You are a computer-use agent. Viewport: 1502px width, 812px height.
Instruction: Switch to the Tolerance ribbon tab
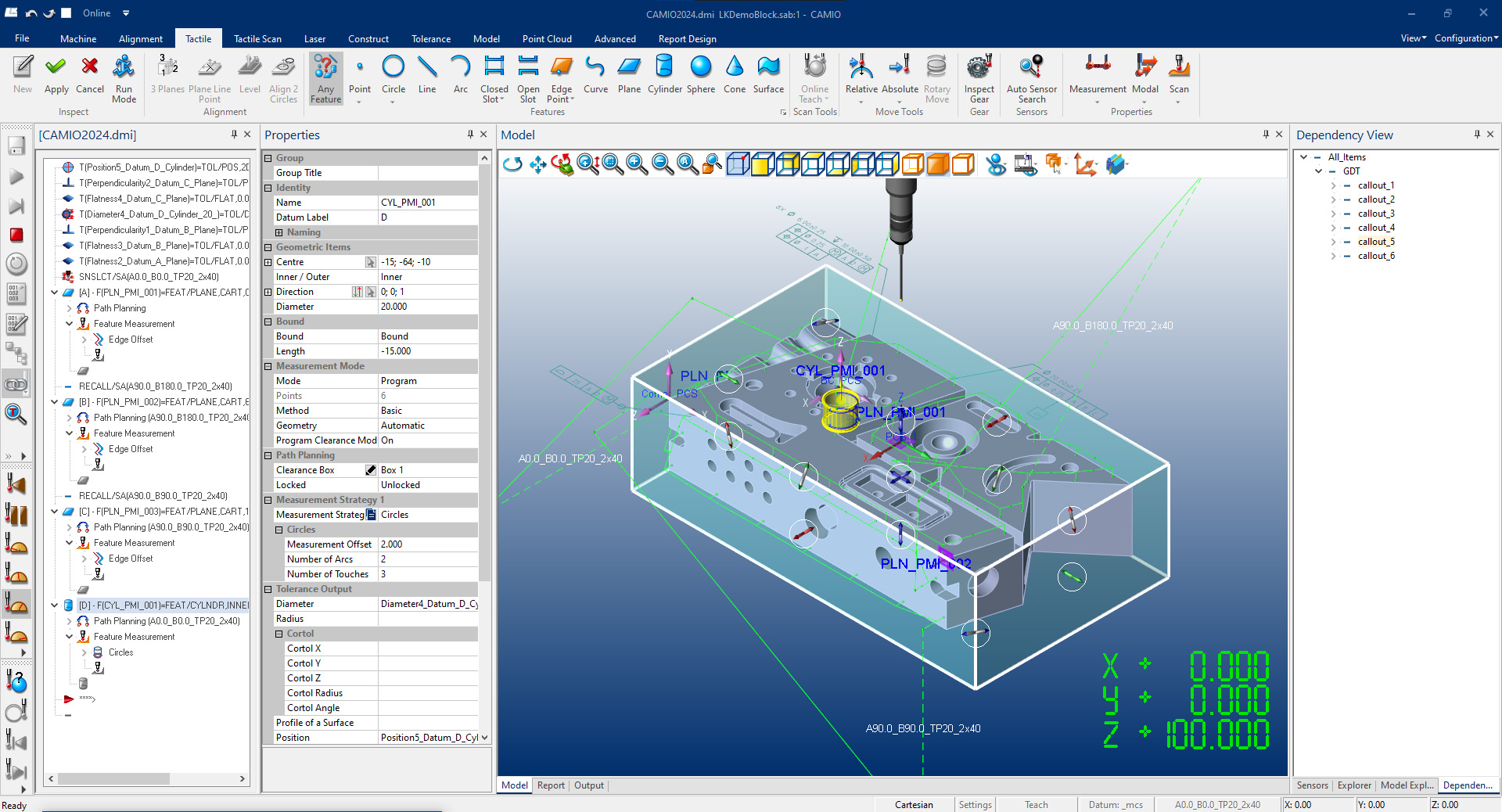pos(431,38)
